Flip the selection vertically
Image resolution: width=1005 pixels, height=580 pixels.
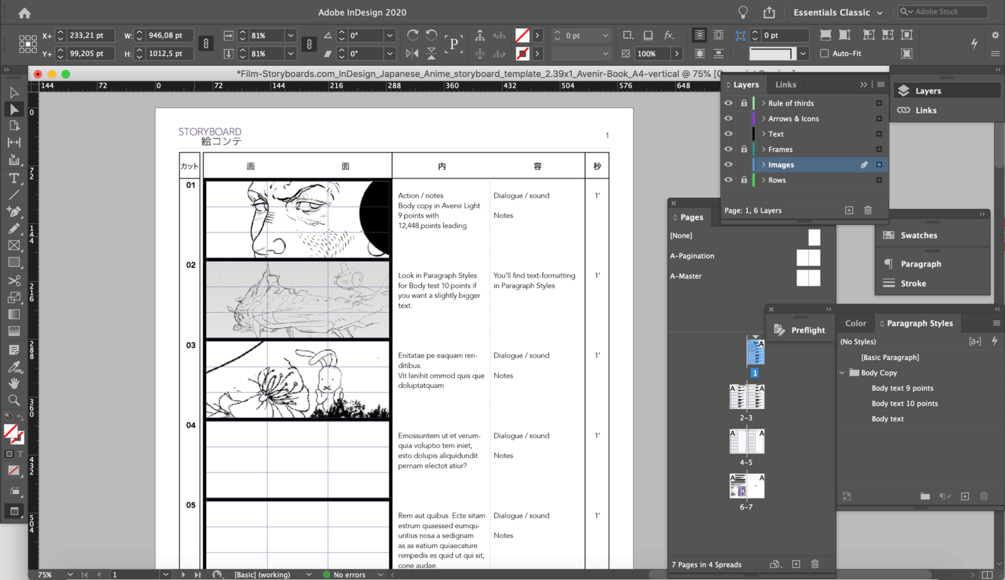click(x=431, y=53)
